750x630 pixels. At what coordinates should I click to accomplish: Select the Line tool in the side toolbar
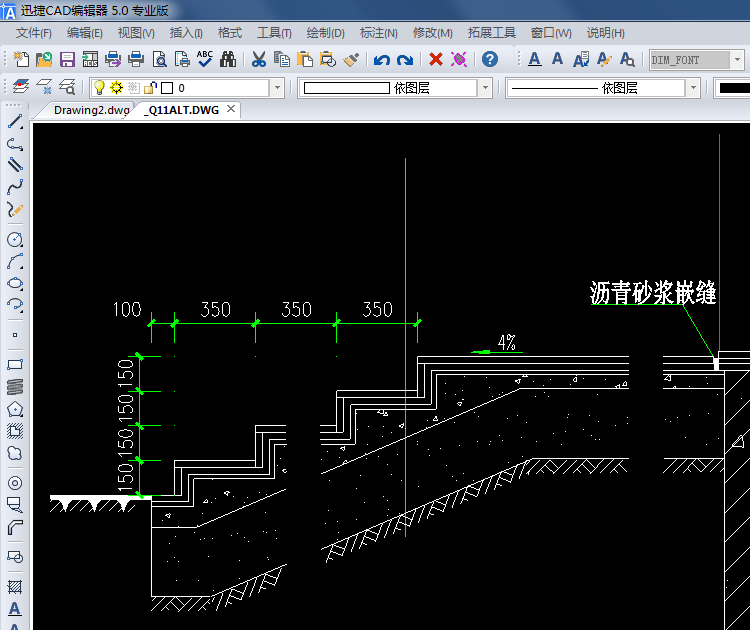(x=15, y=122)
